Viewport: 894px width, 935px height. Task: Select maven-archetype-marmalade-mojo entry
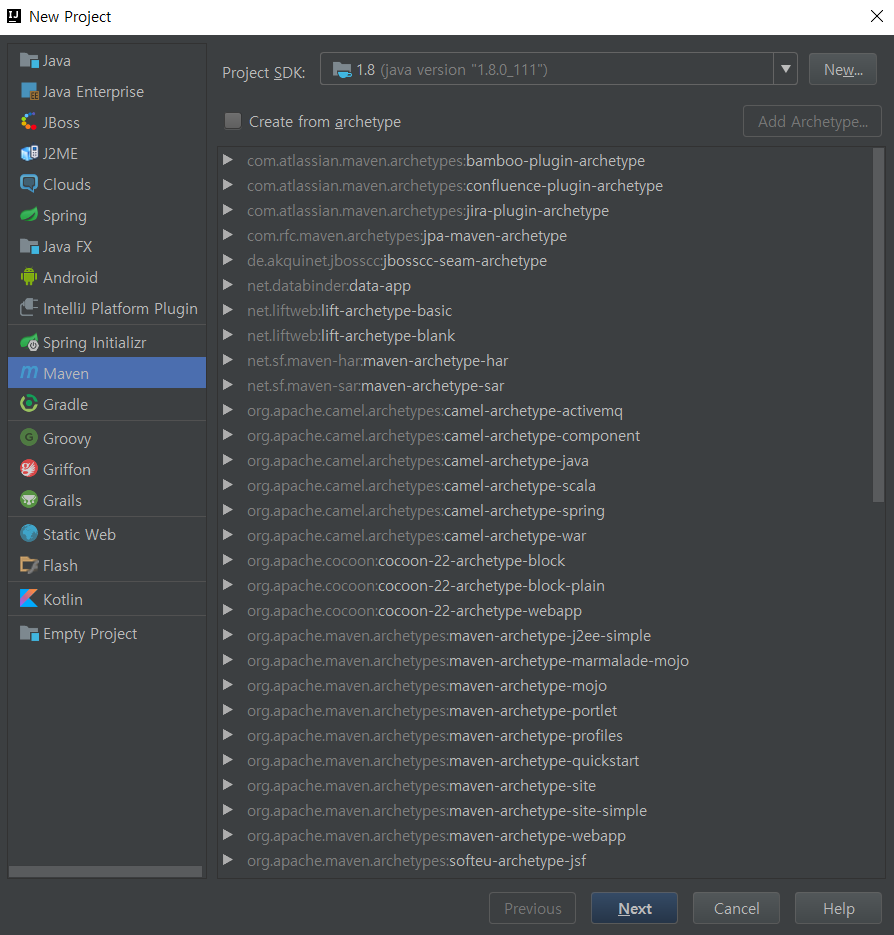click(x=468, y=661)
